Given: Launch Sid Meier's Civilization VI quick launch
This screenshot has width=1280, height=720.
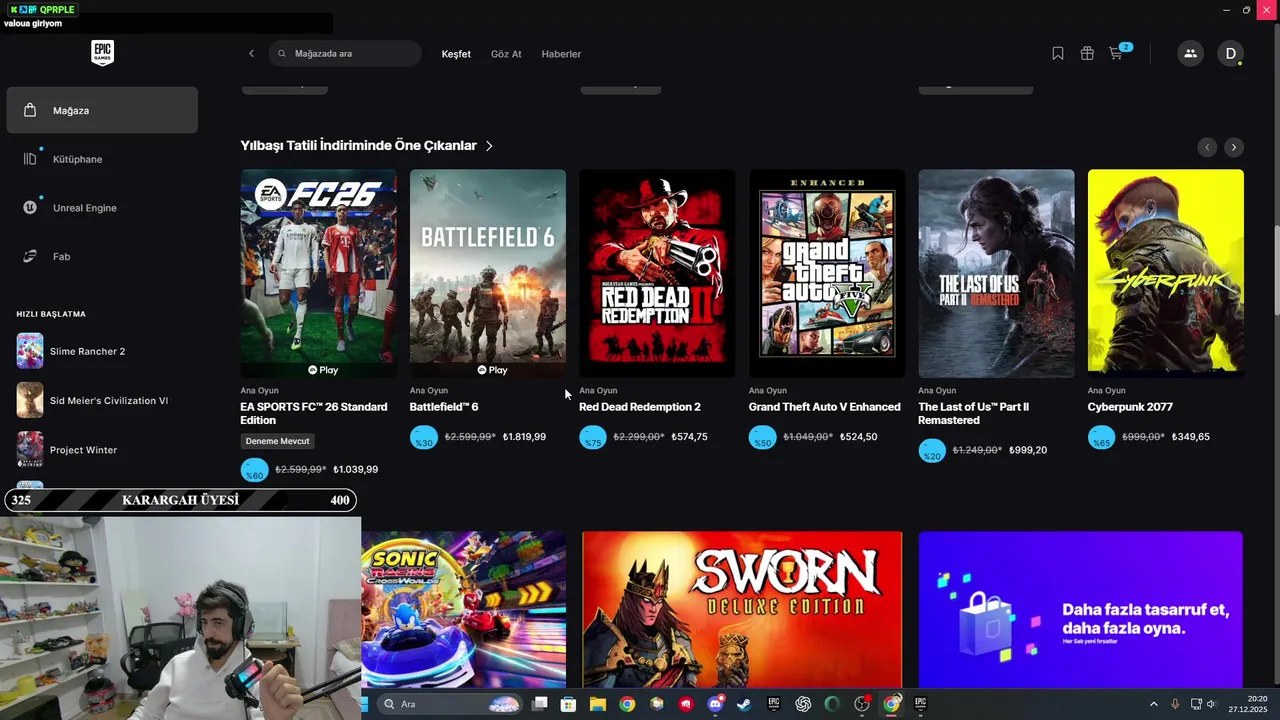Looking at the screenshot, I should [x=92, y=401].
